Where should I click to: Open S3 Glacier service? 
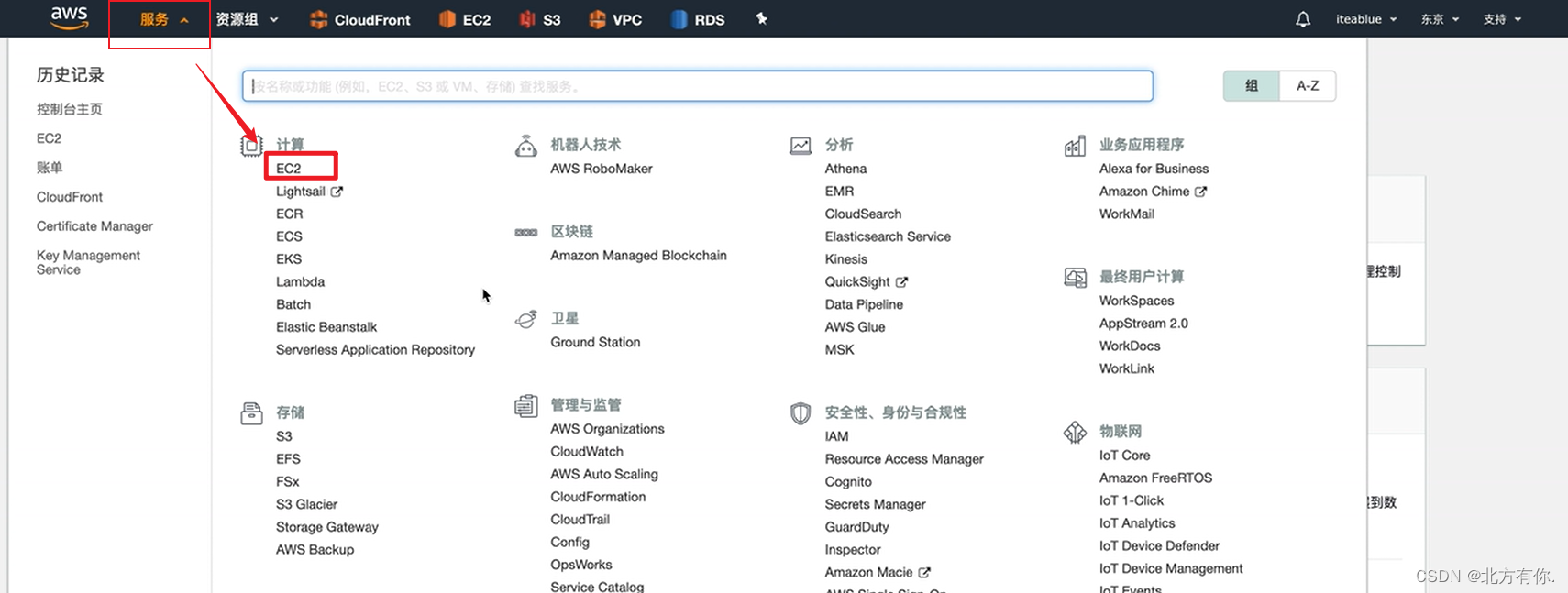tap(306, 504)
